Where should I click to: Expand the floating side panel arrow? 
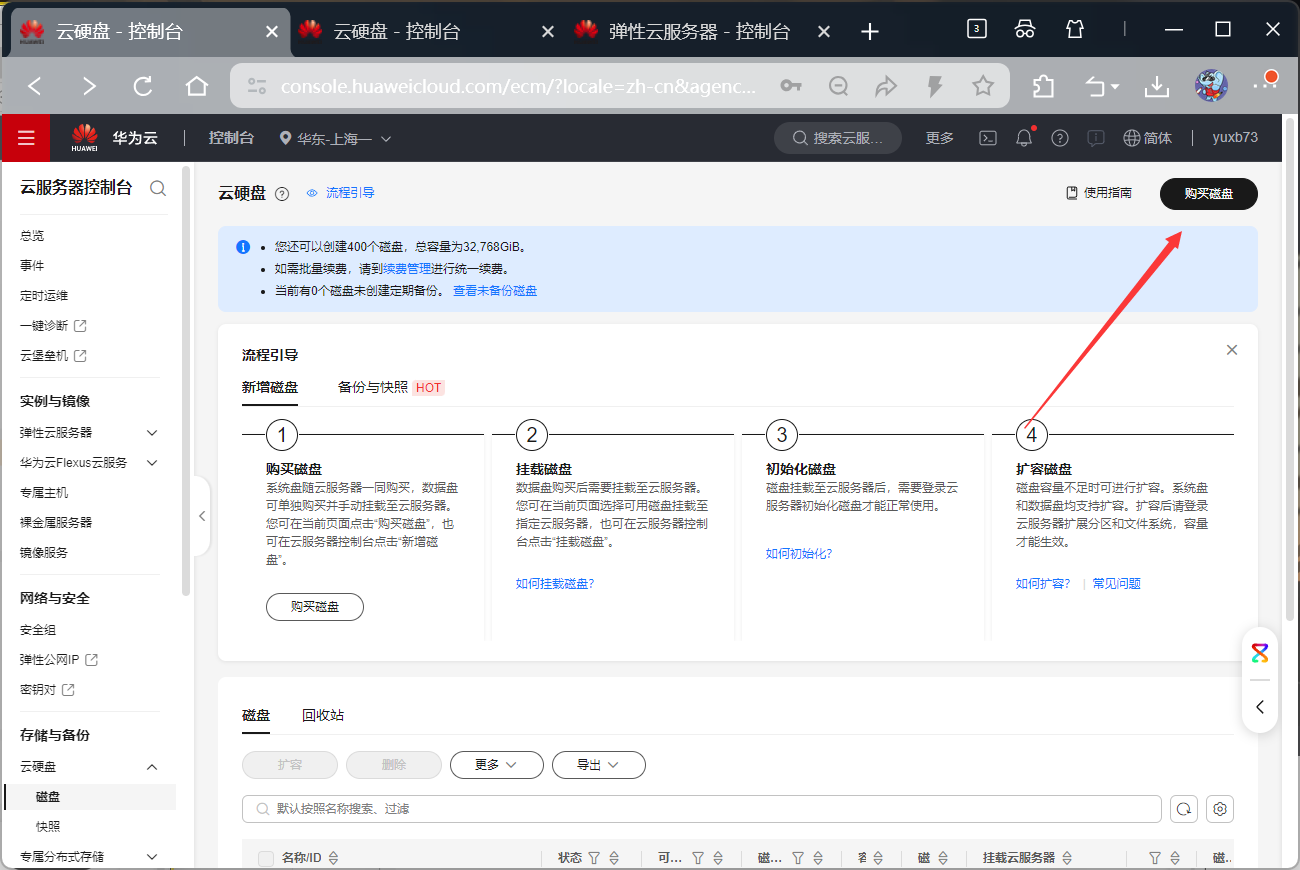tap(1260, 707)
